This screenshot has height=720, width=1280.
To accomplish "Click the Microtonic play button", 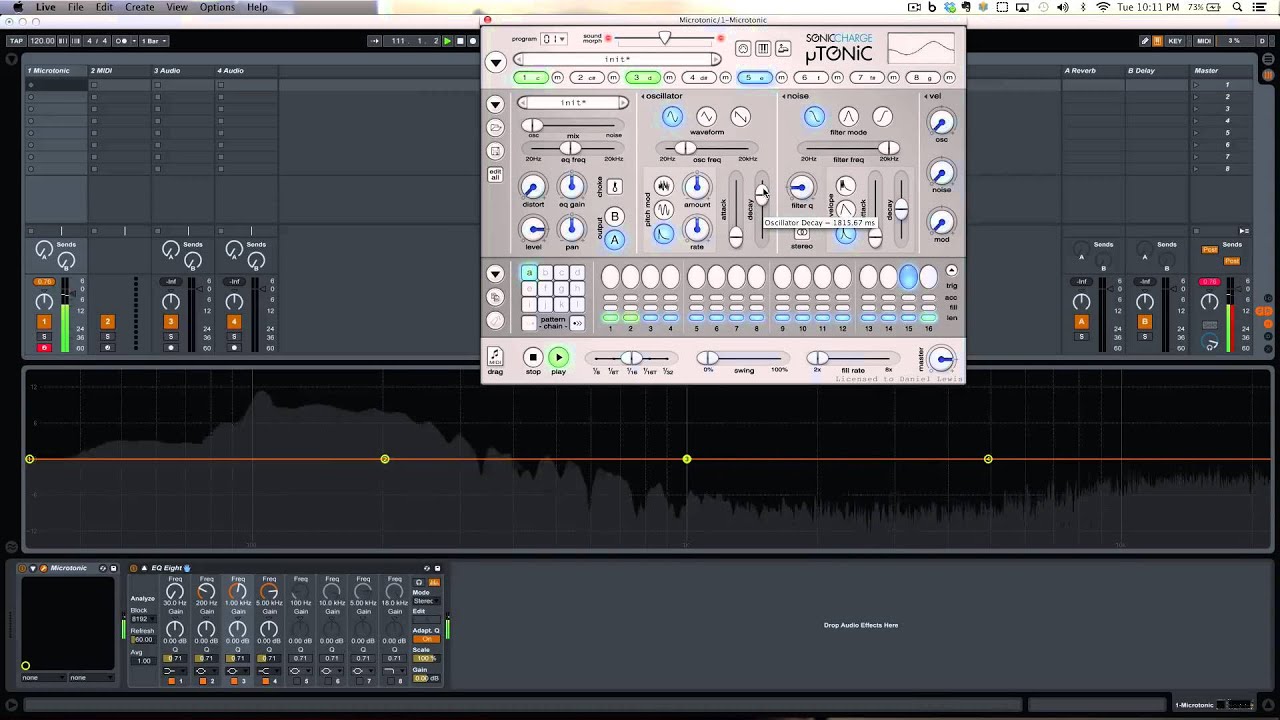I will [x=558, y=357].
